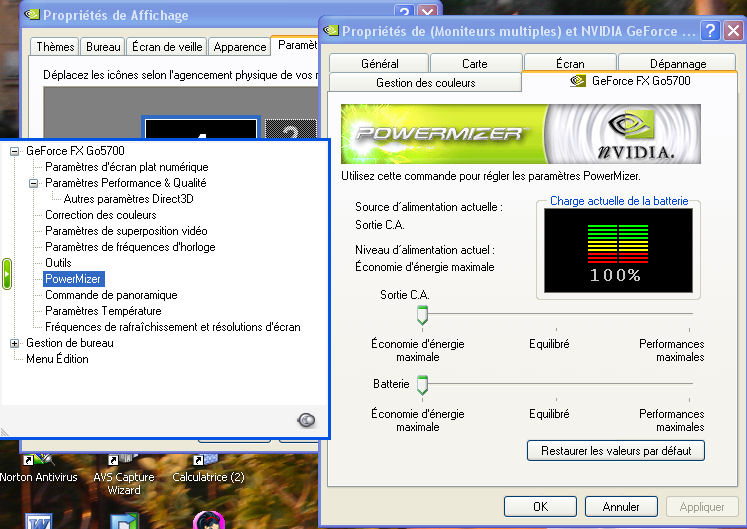The height and width of the screenshot is (529, 747).
Task: Set Sortie C.A. slider to Equilibré
Action: (556, 315)
